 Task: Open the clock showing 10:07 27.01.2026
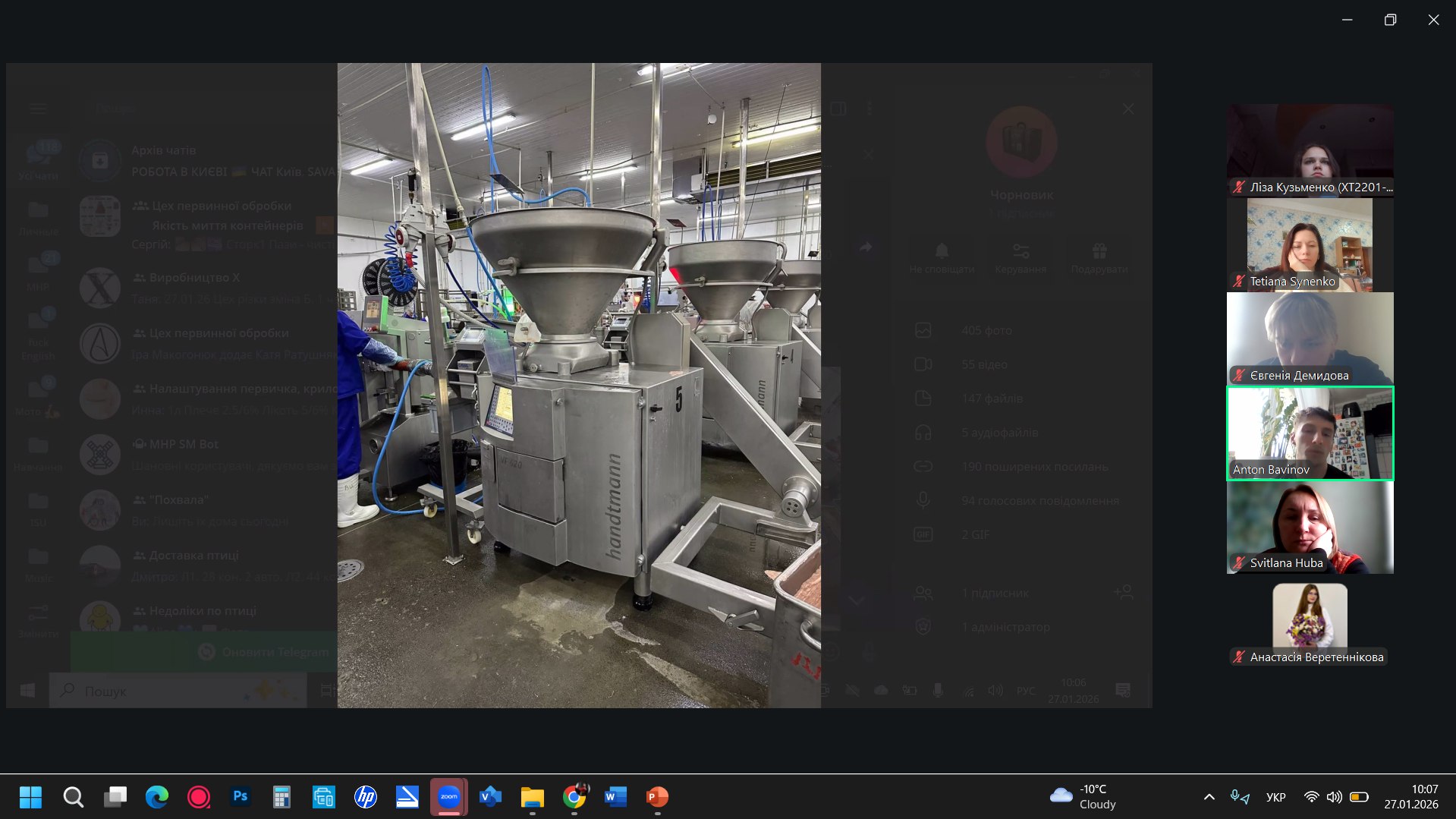point(1410,797)
